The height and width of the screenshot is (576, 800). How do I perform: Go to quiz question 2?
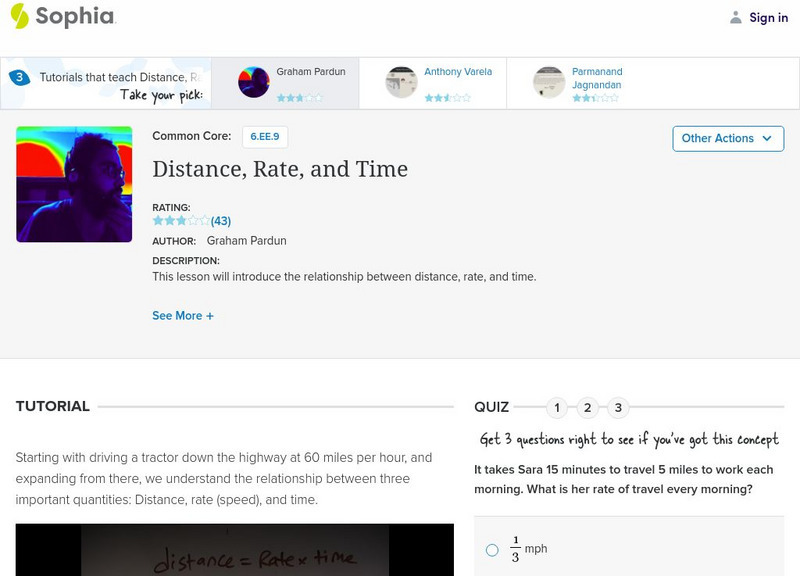coord(587,408)
